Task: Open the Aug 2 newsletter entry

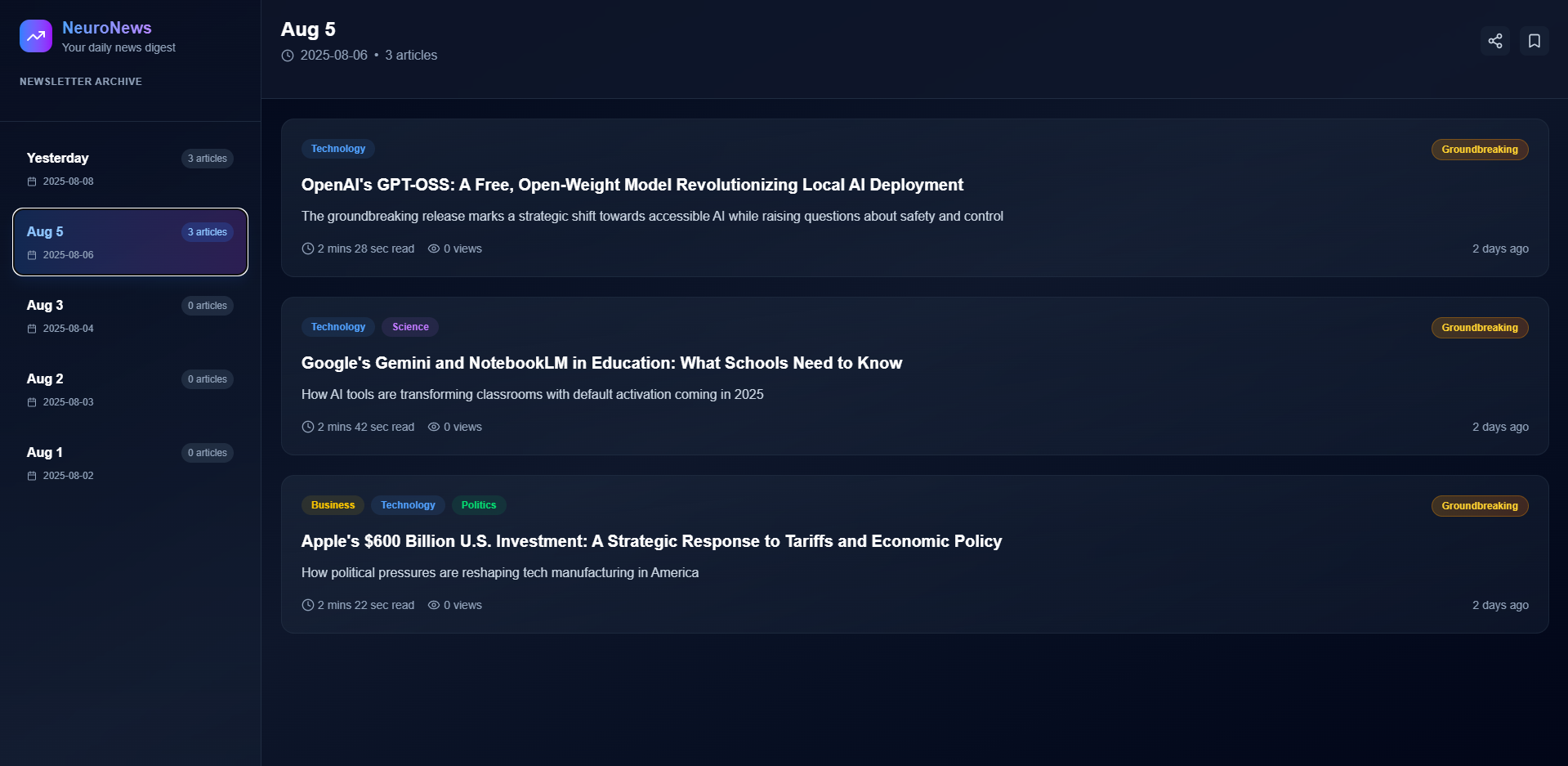Action: 130,389
